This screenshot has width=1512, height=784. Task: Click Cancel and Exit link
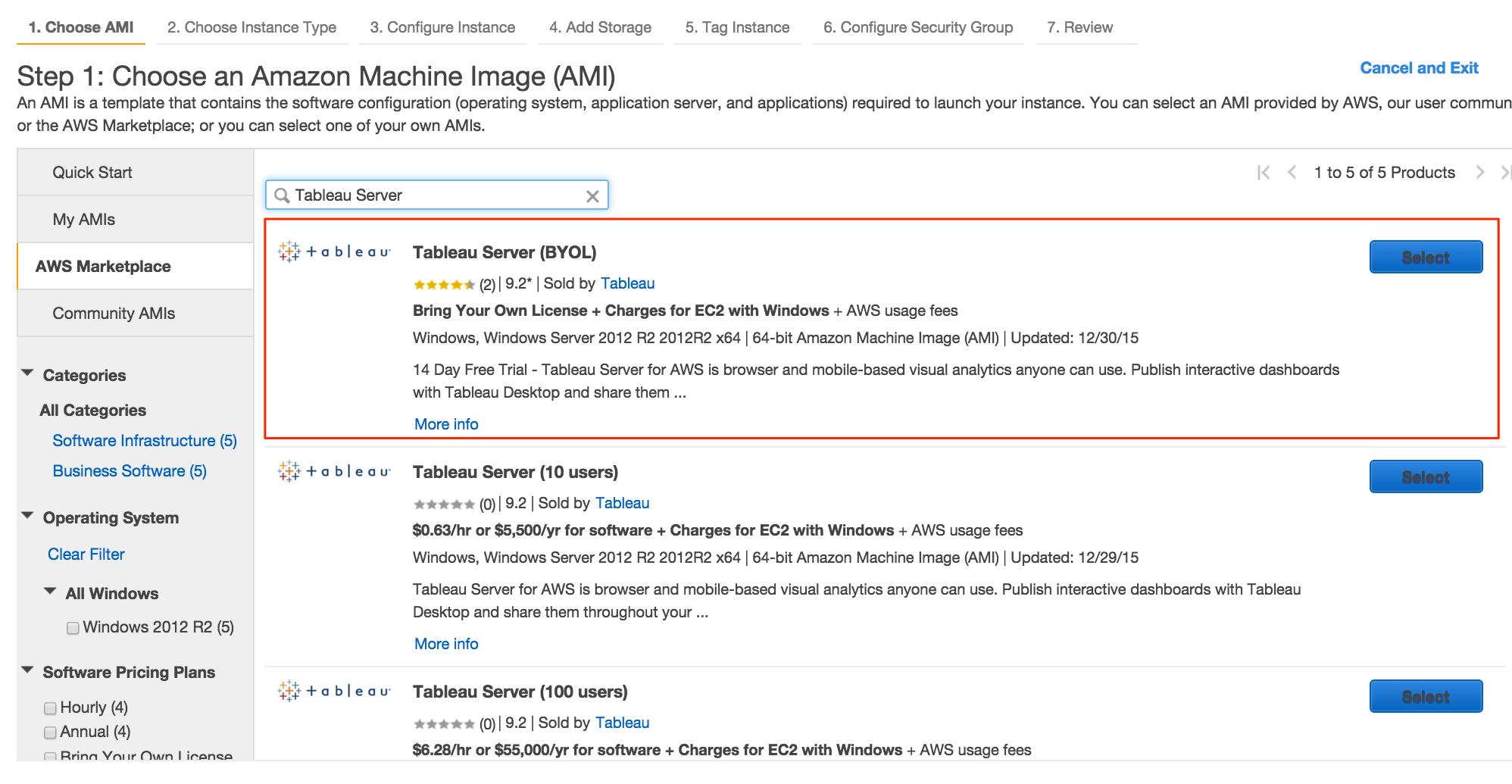(x=1419, y=68)
